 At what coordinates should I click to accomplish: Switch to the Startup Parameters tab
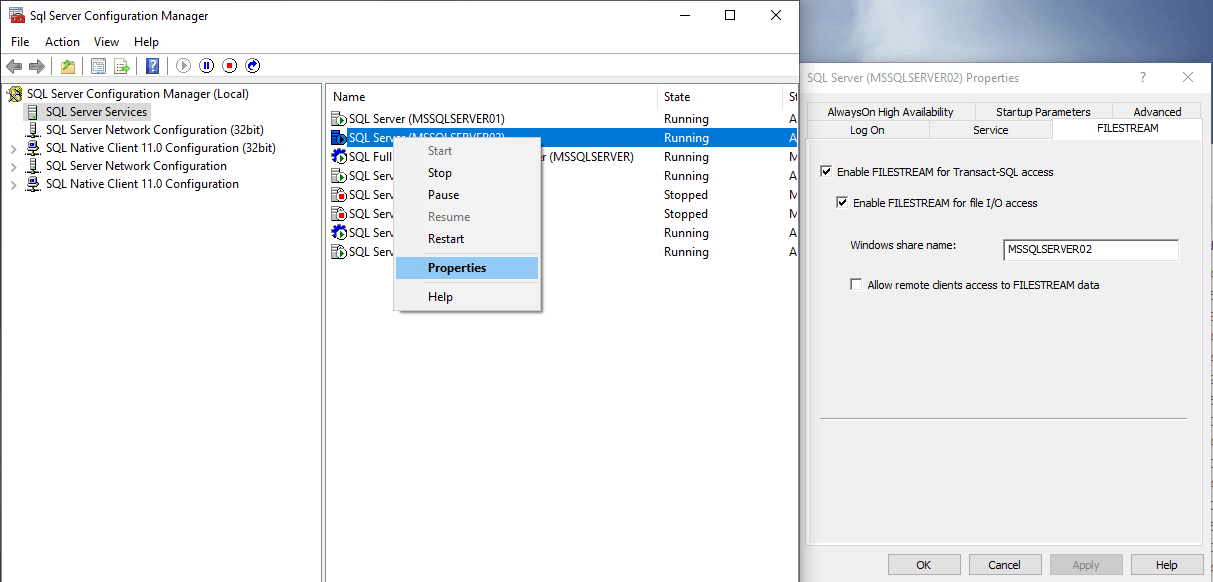[1042, 112]
